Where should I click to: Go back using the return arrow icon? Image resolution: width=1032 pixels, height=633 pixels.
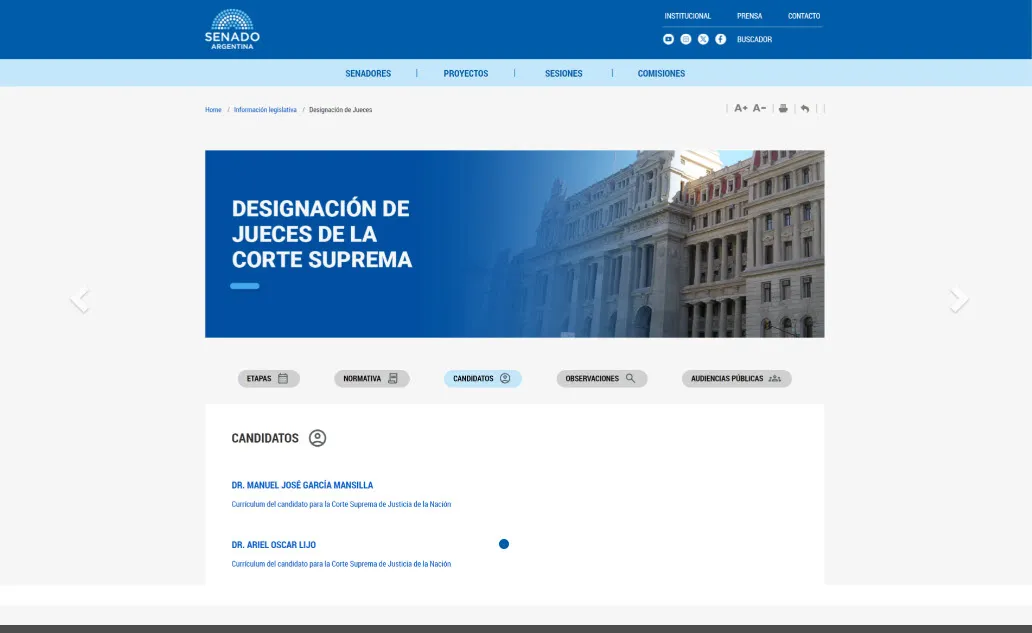coord(805,108)
